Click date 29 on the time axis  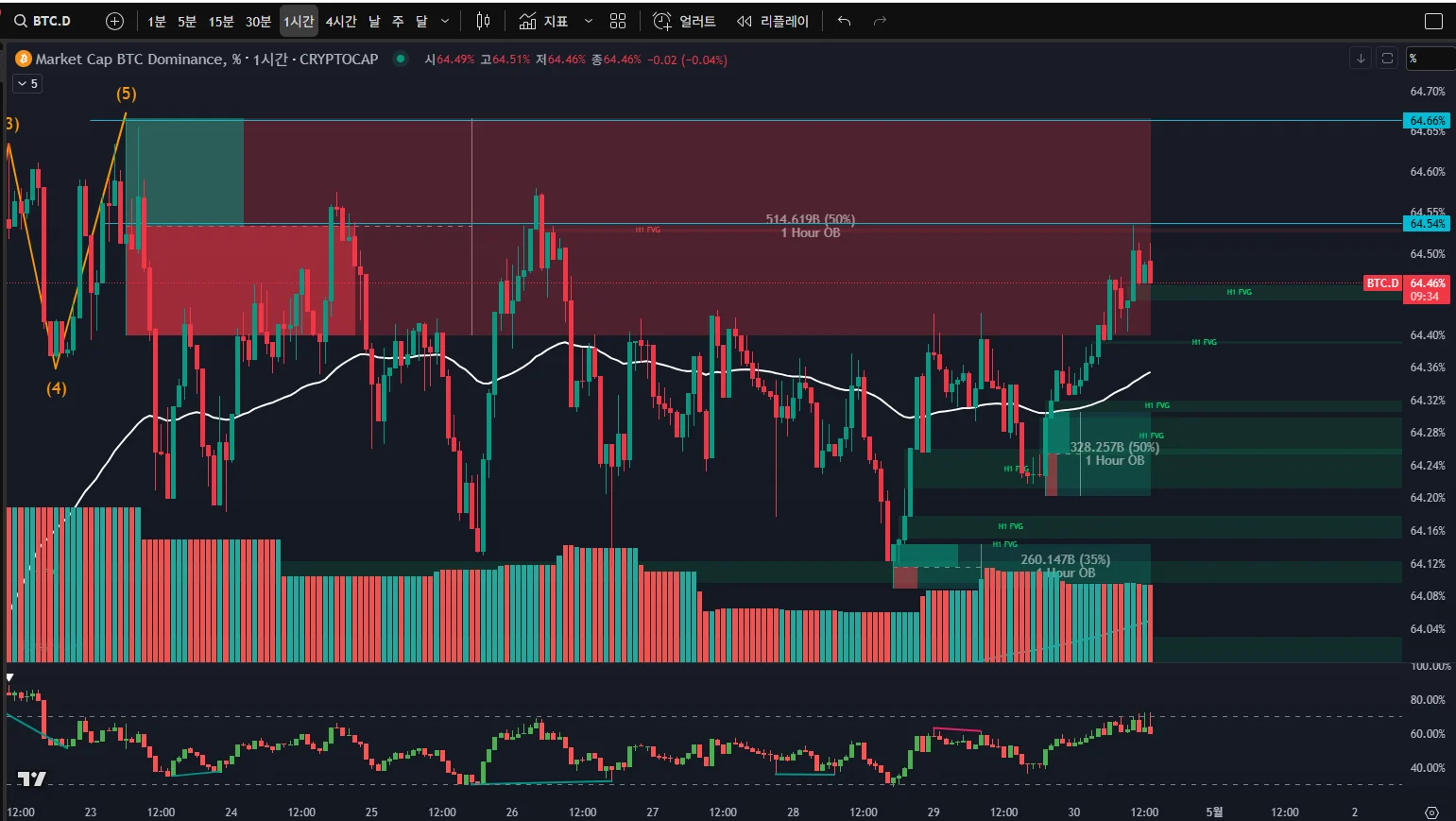click(934, 812)
